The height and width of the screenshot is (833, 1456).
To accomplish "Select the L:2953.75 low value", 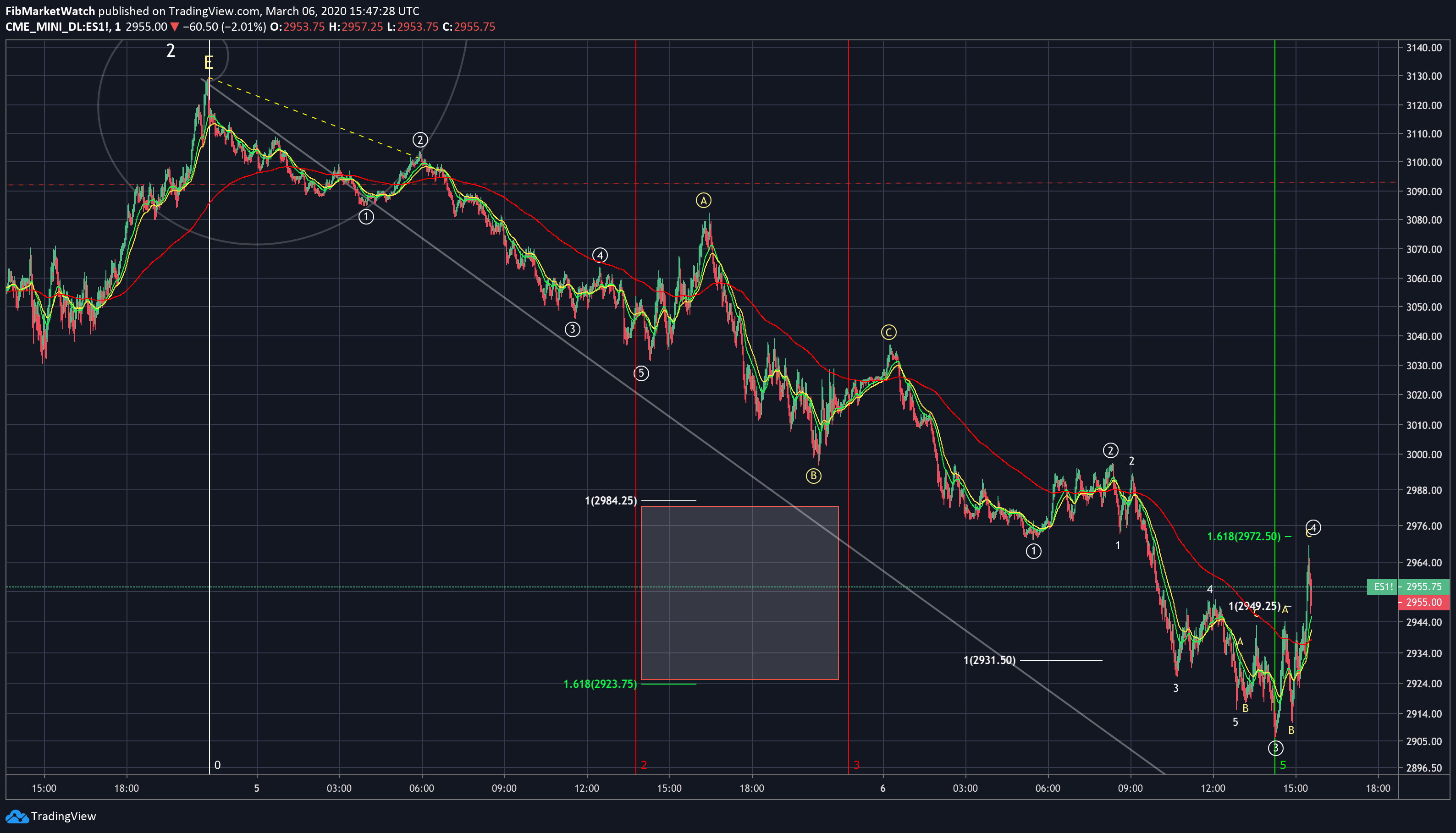I will point(413,27).
